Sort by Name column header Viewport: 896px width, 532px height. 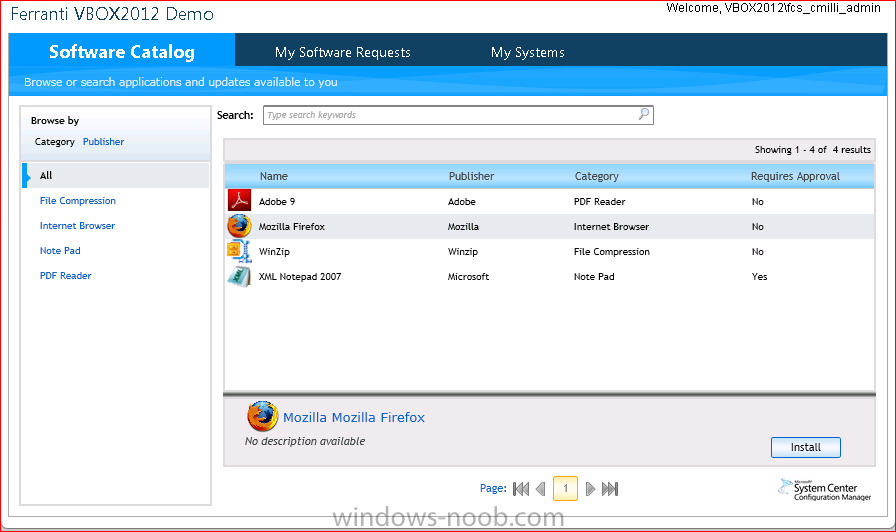coord(274,177)
